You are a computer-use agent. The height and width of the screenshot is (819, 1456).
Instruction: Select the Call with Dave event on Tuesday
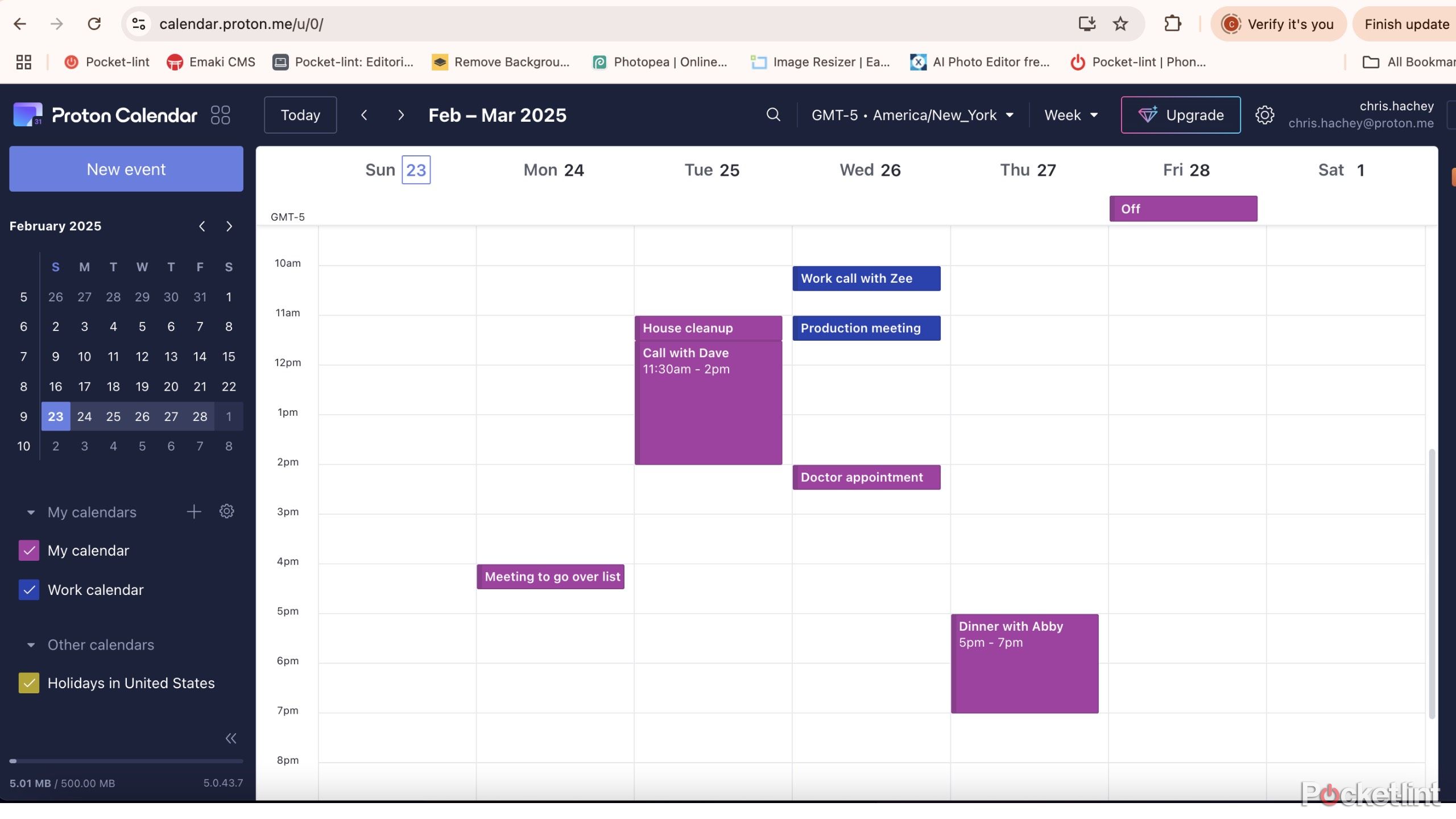(x=709, y=400)
